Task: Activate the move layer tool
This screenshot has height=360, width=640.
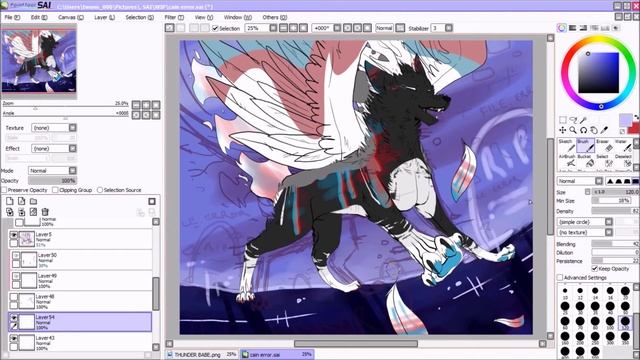Action: point(563,130)
